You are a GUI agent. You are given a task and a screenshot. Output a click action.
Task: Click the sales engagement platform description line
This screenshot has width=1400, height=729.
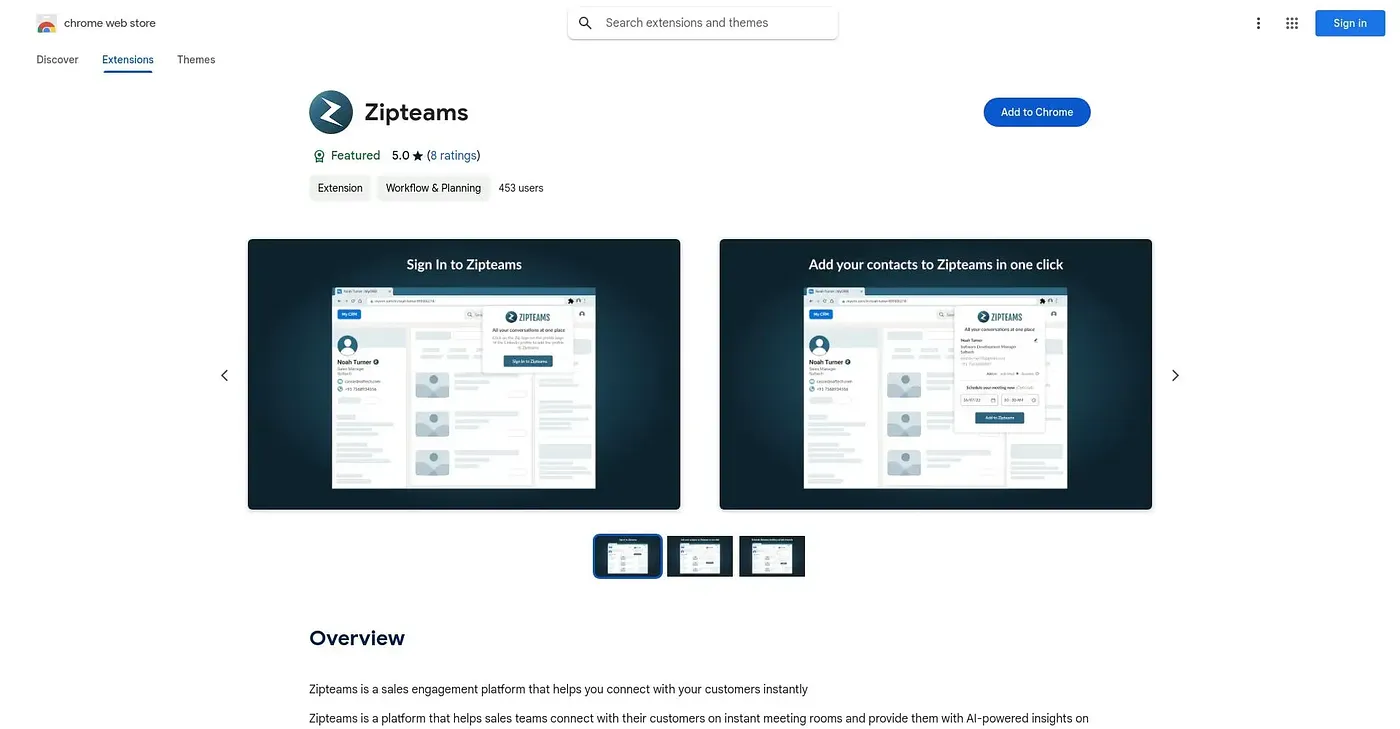[559, 690]
